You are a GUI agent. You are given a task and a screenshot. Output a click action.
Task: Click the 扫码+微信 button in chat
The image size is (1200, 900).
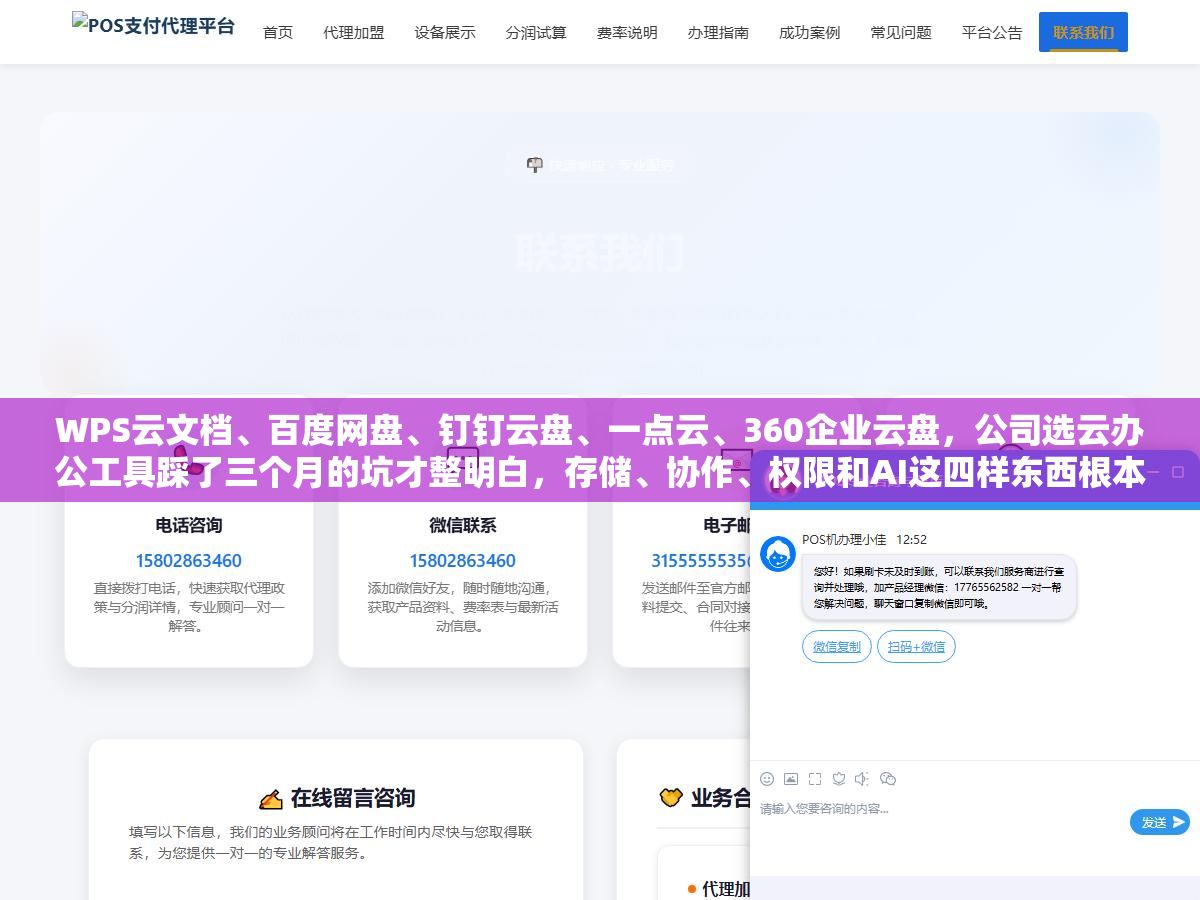pos(916,647)
